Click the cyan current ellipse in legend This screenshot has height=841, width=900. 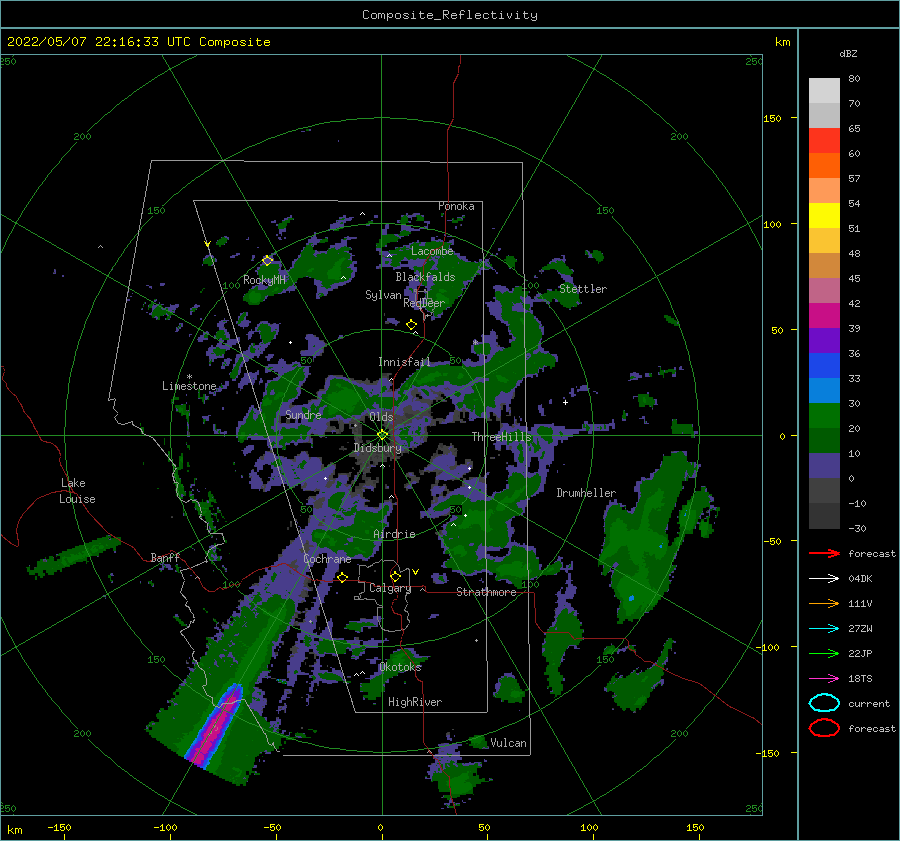pos(824,703)
